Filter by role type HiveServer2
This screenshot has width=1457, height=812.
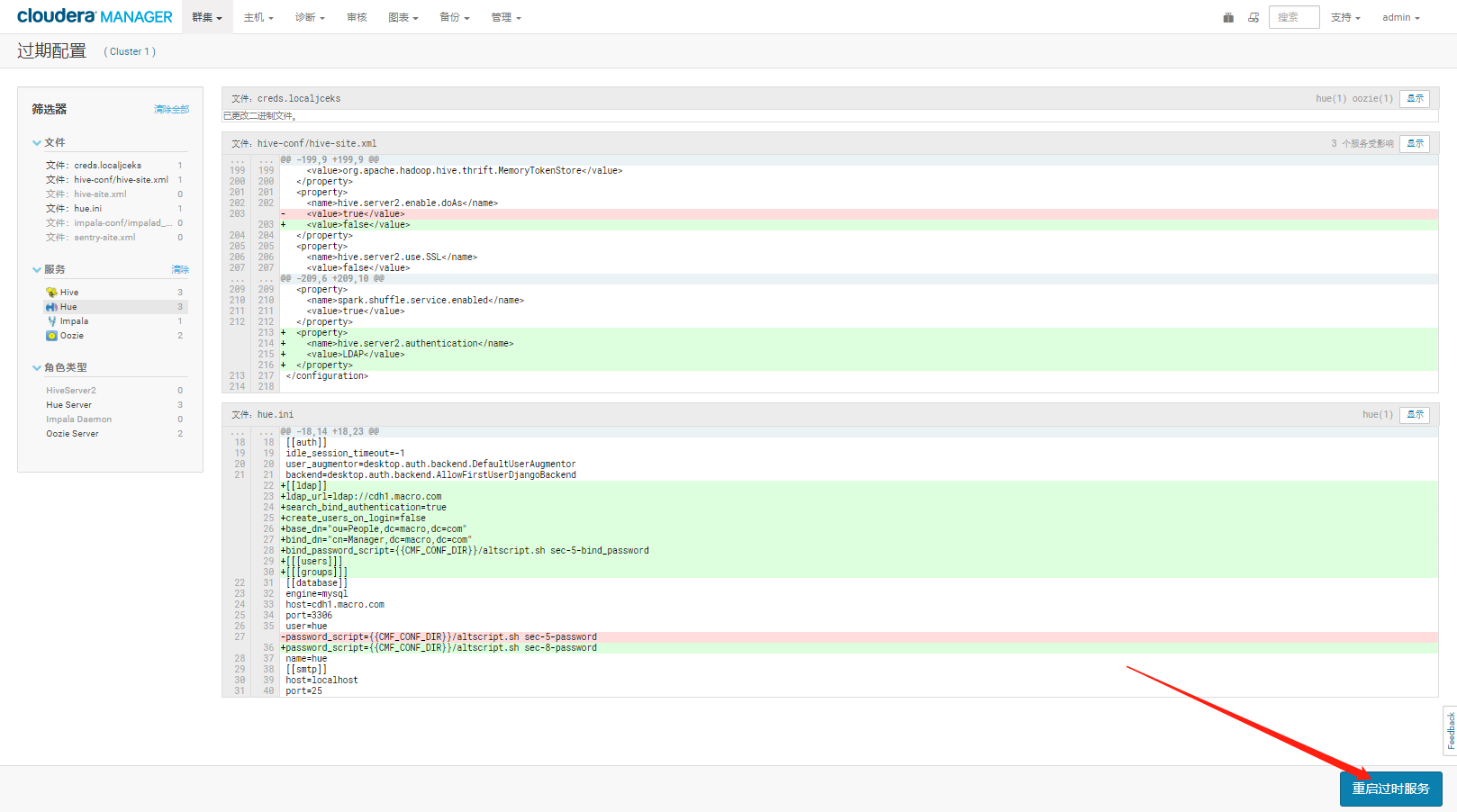click(71, 391)
